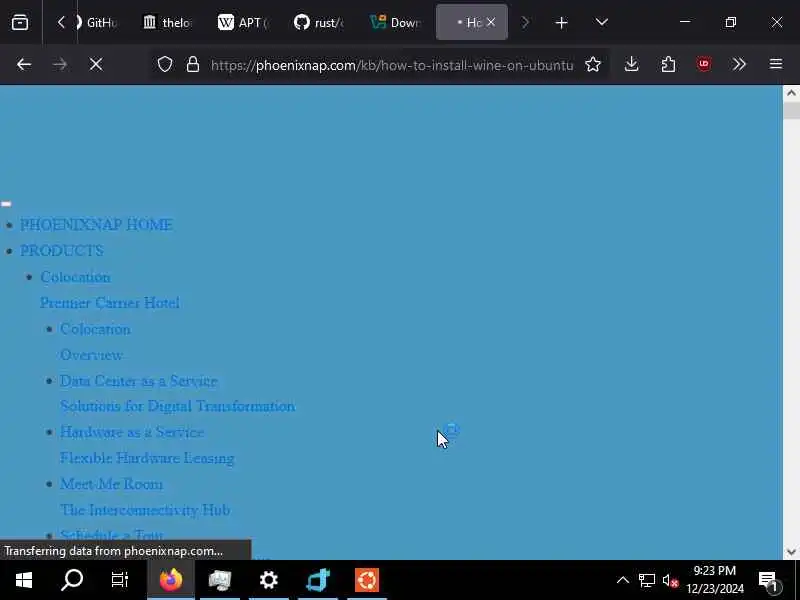
Task: Show hidden system tray icons
Action: coord(622,580)
